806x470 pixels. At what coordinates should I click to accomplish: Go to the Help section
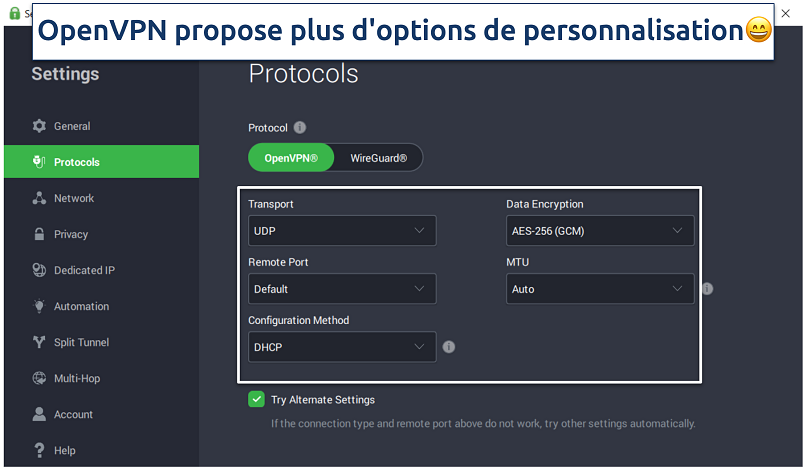(64, 450)
